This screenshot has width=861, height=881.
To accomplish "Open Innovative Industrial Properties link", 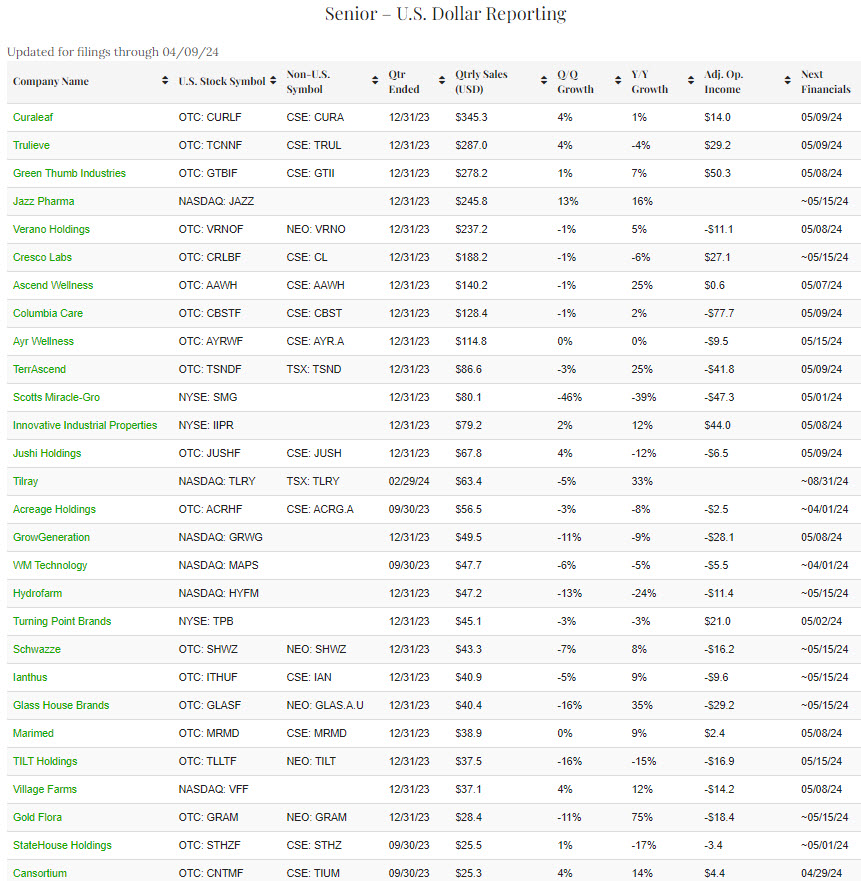I will 85,425.
